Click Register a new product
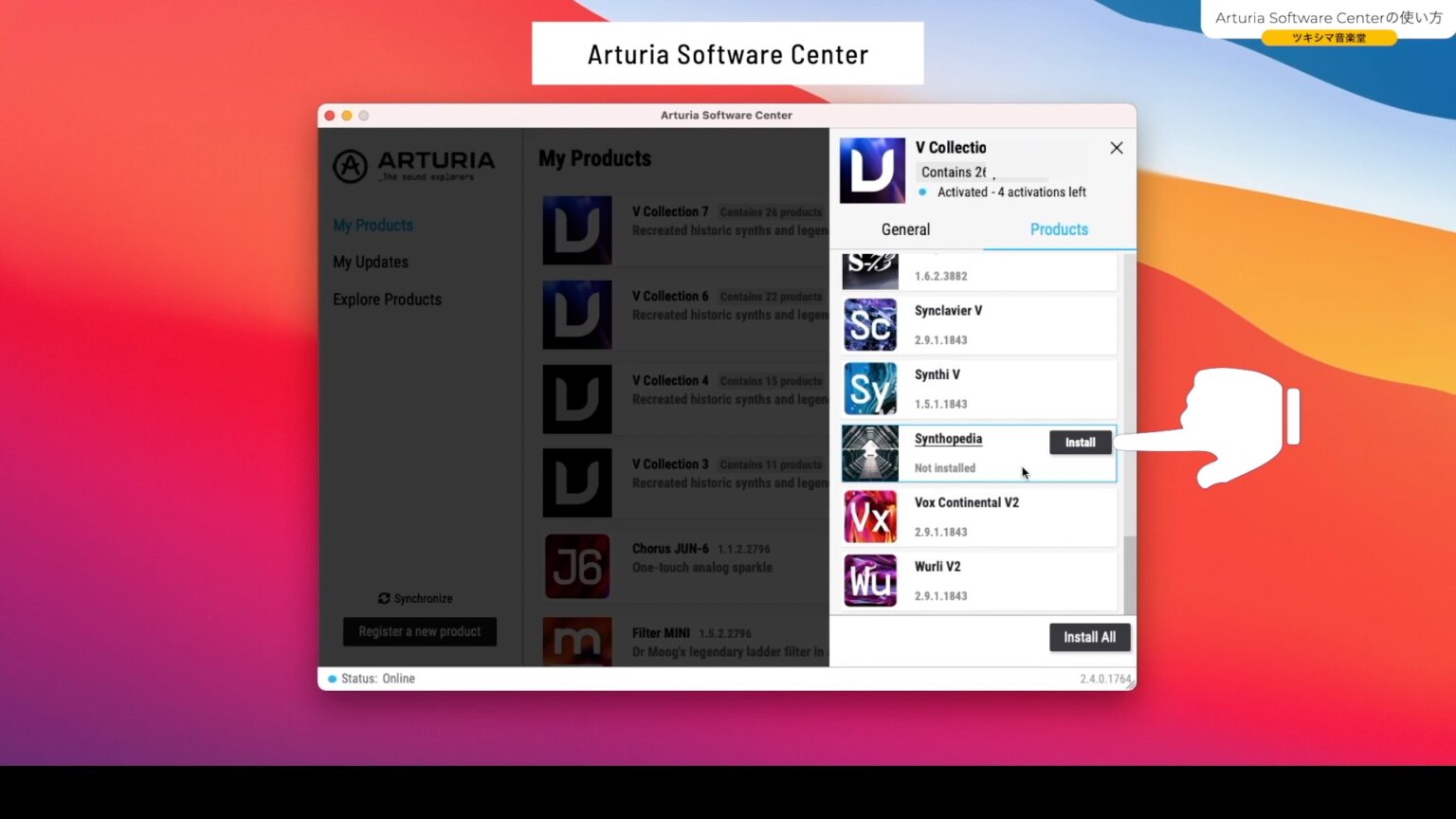Screen dimensions: 1456x819 pos(420,631)
